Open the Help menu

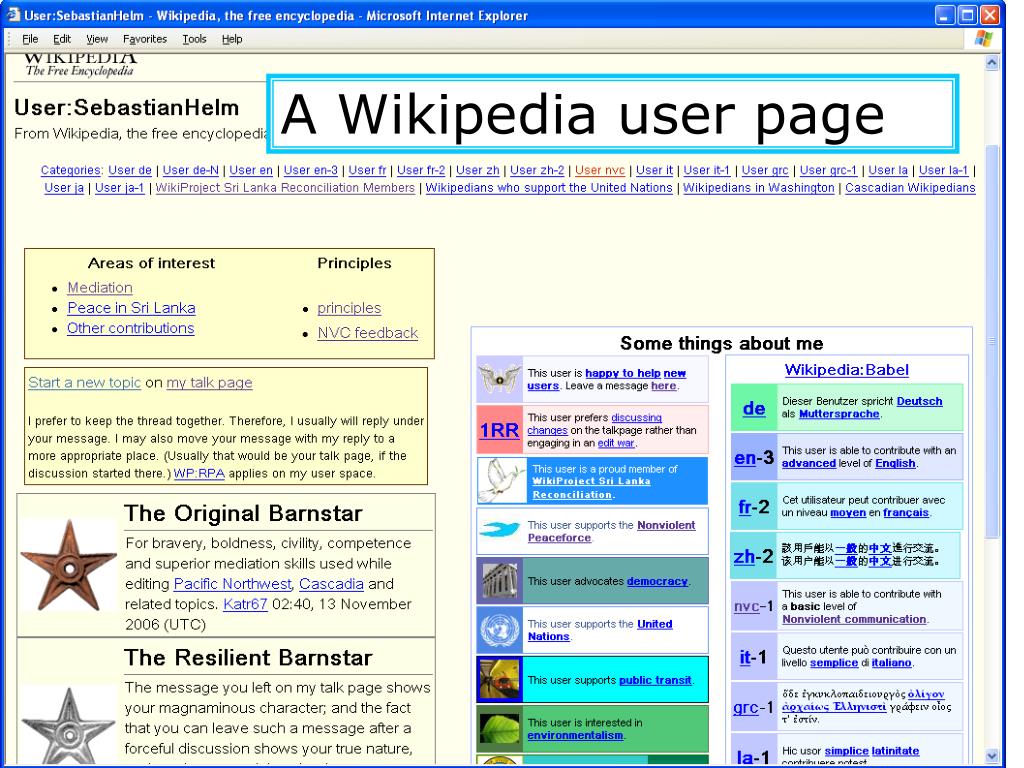pos(232,39)
